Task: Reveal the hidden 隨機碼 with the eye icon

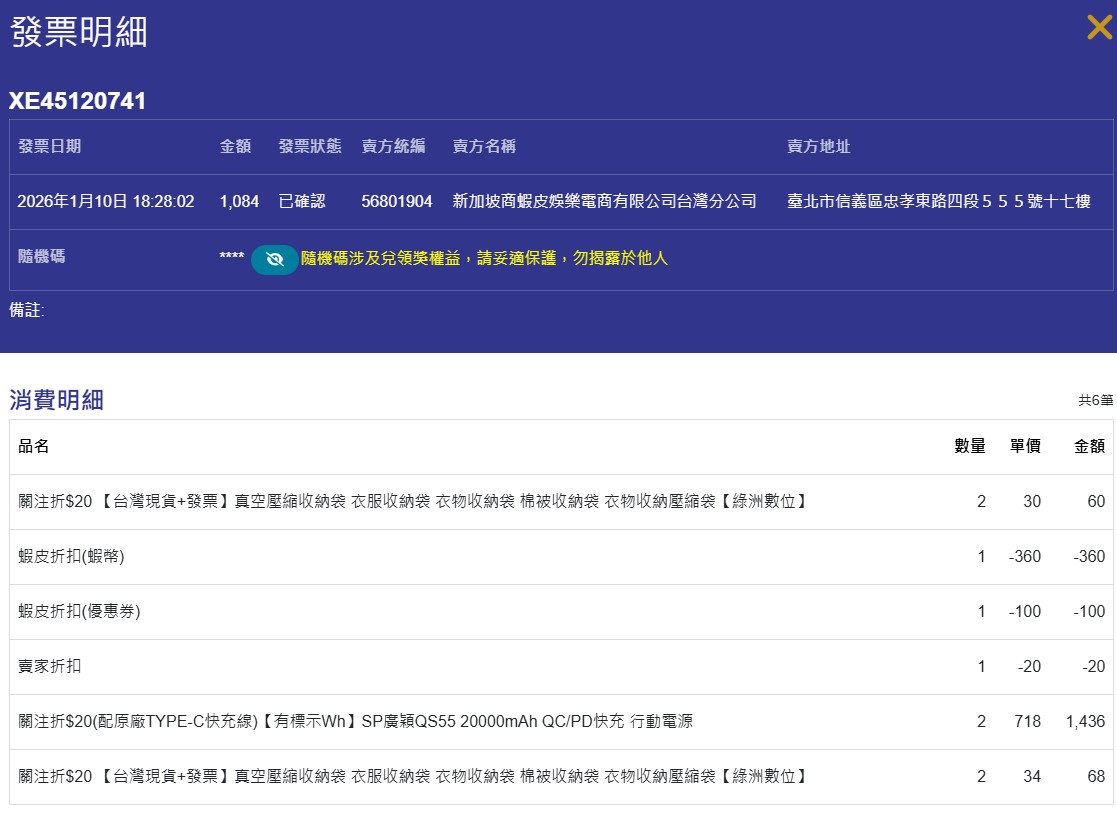Action: pos(274,259)
